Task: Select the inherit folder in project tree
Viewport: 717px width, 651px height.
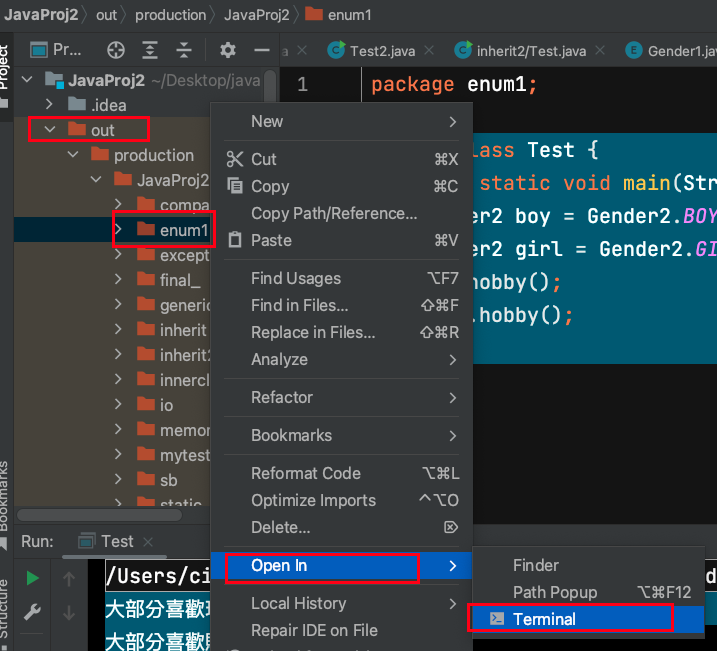Action: (x=182, y=329)
